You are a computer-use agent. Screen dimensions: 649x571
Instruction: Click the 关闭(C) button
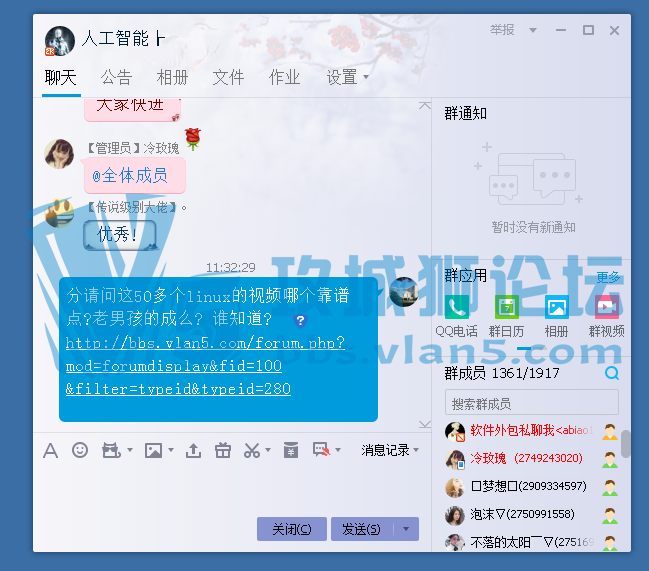292,529
